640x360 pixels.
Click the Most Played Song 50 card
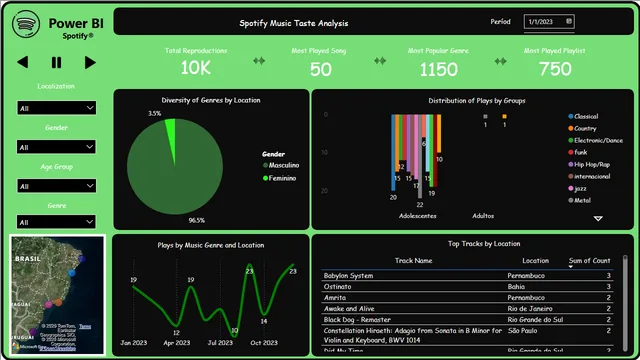(319, 62)
